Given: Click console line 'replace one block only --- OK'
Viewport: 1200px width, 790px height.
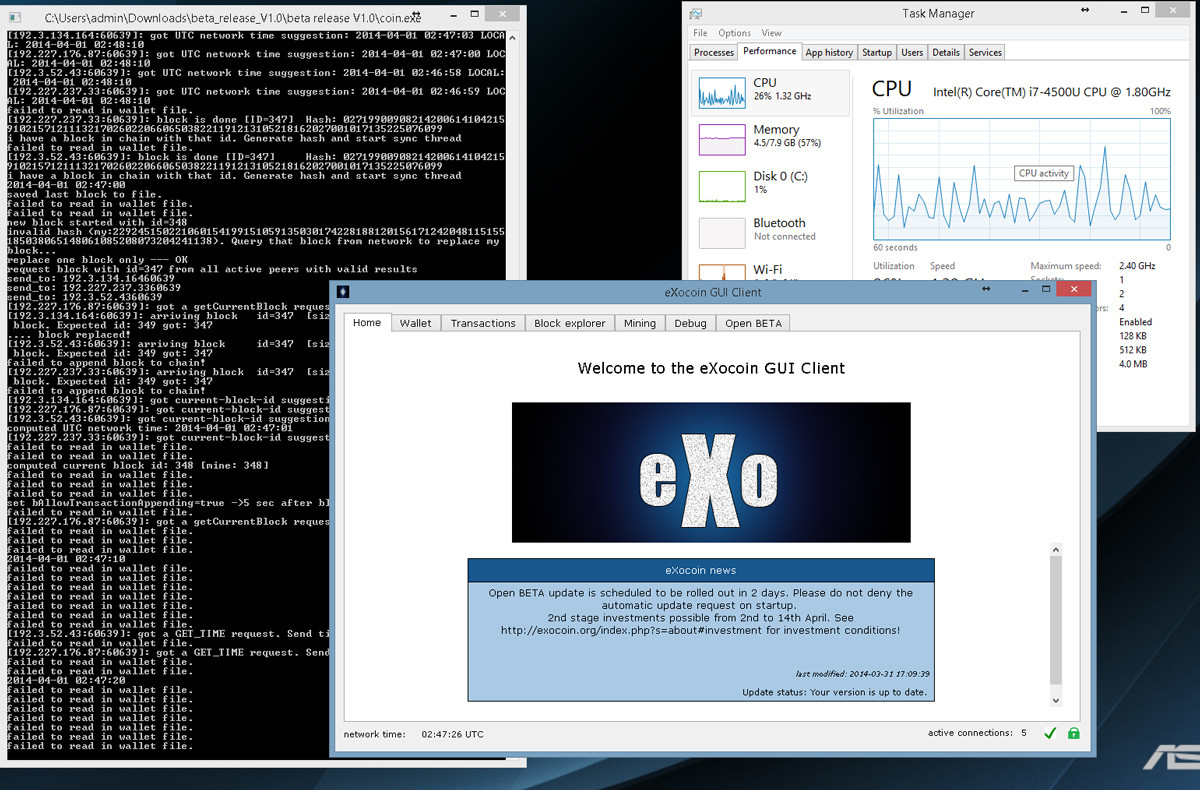Looking at the screenshot, I should pyautogui.click(x=97, y=260).
